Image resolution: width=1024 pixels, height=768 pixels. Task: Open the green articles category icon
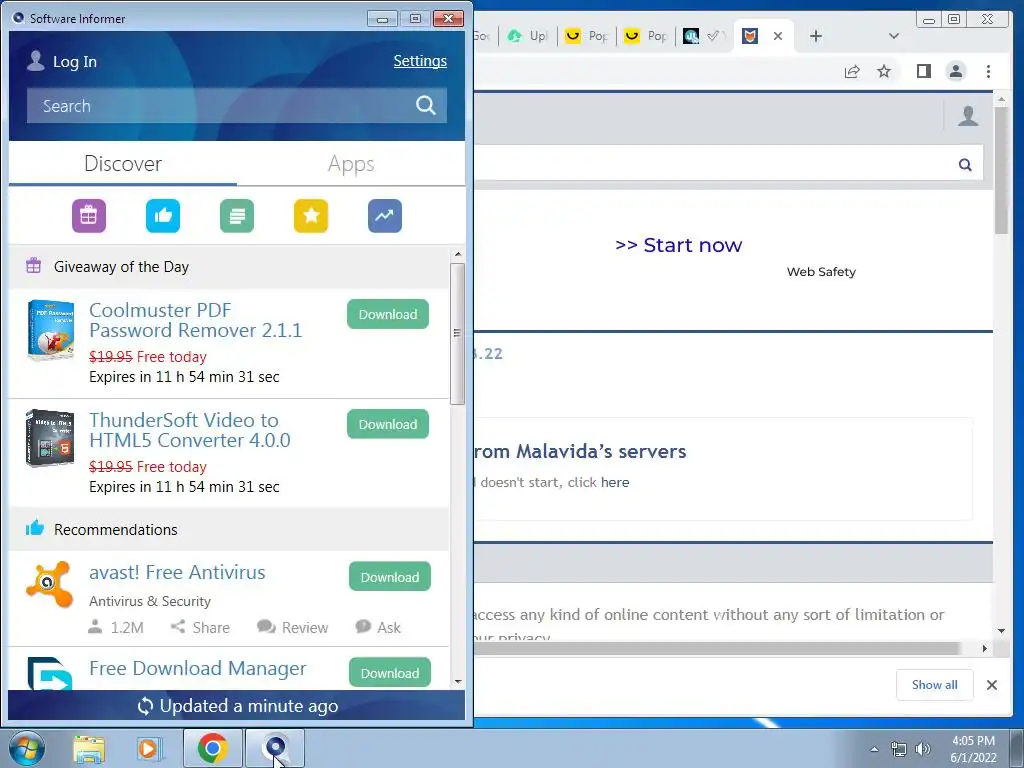(237, 216)
